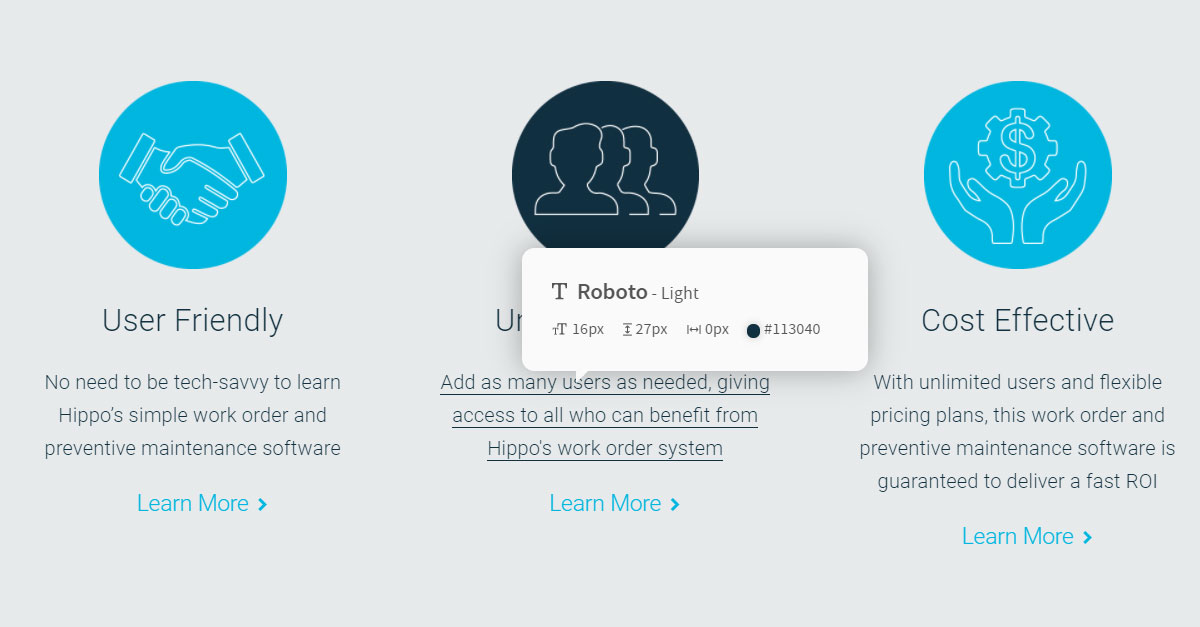Click chevron arrow after middle Learn More

pyautogui.click(x=675, y=505)
